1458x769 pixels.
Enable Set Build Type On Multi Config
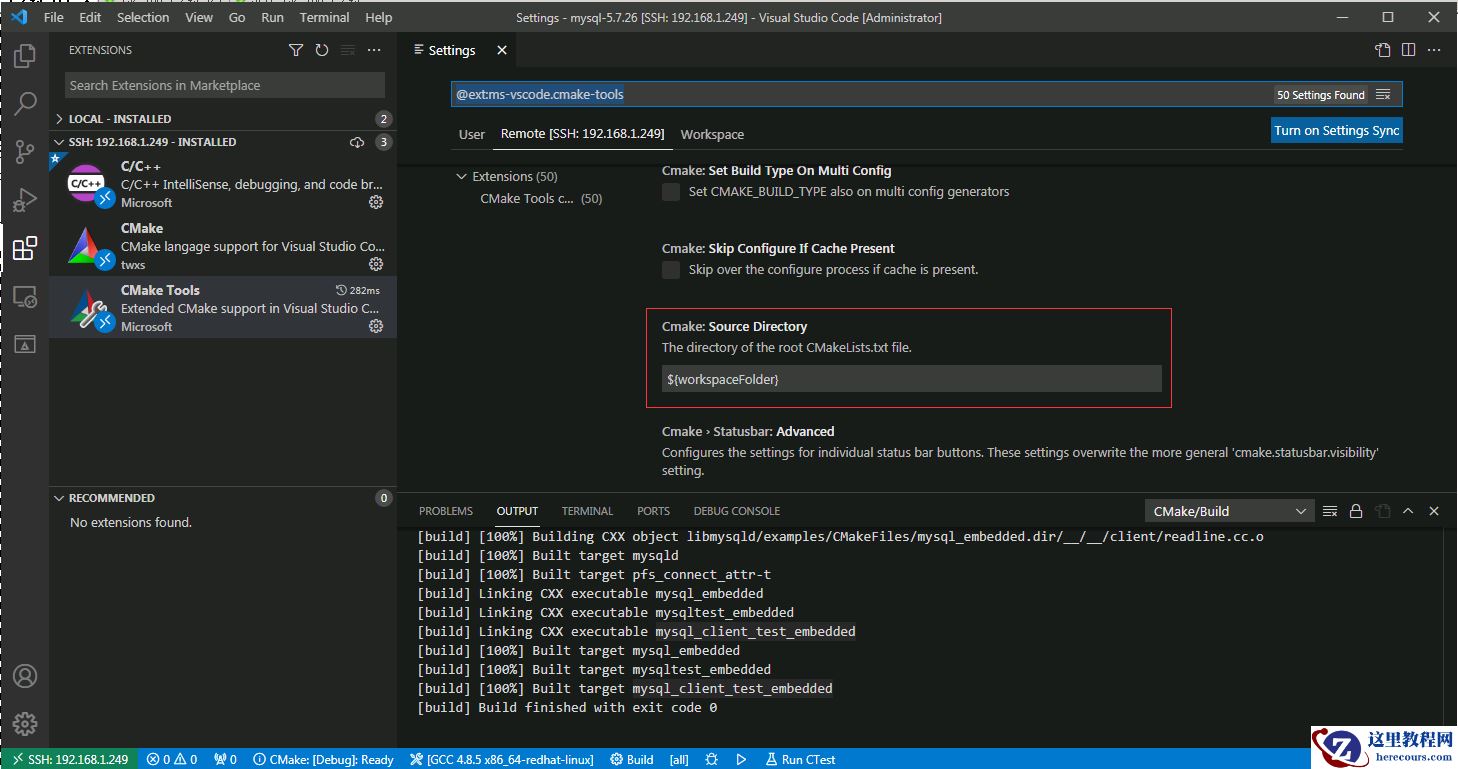671,192
